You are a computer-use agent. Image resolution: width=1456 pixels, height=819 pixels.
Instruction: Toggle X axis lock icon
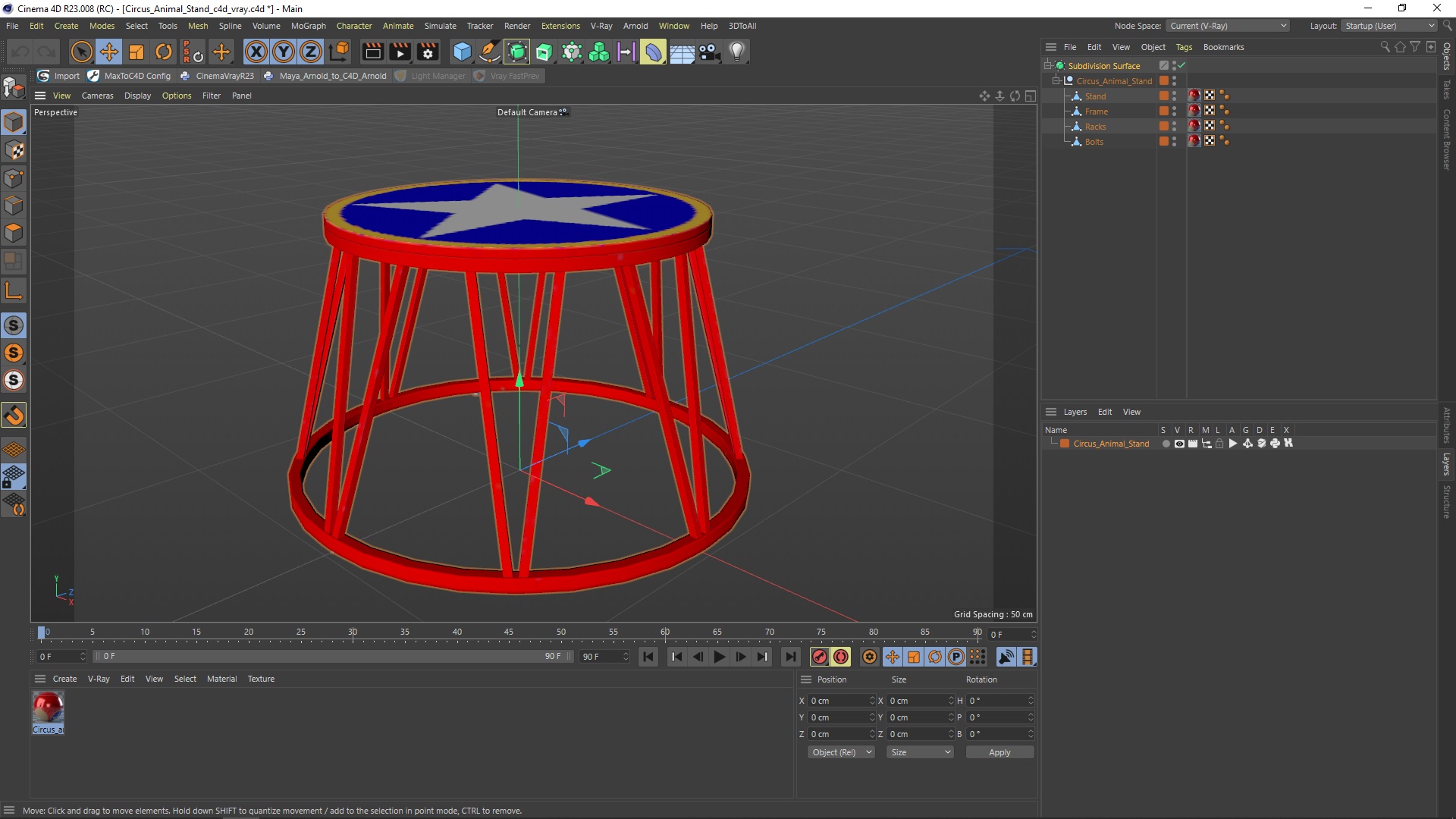pyautogui.click(x=256, y=52)
